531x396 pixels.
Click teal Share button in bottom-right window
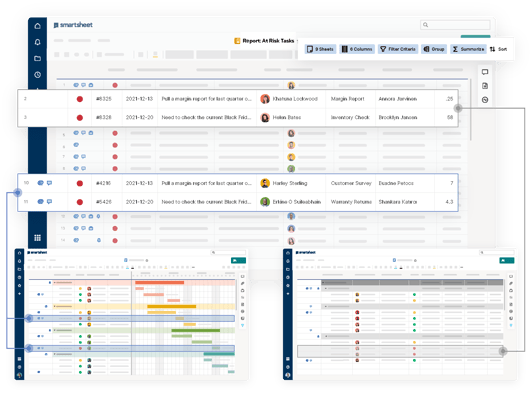point(507,260)
